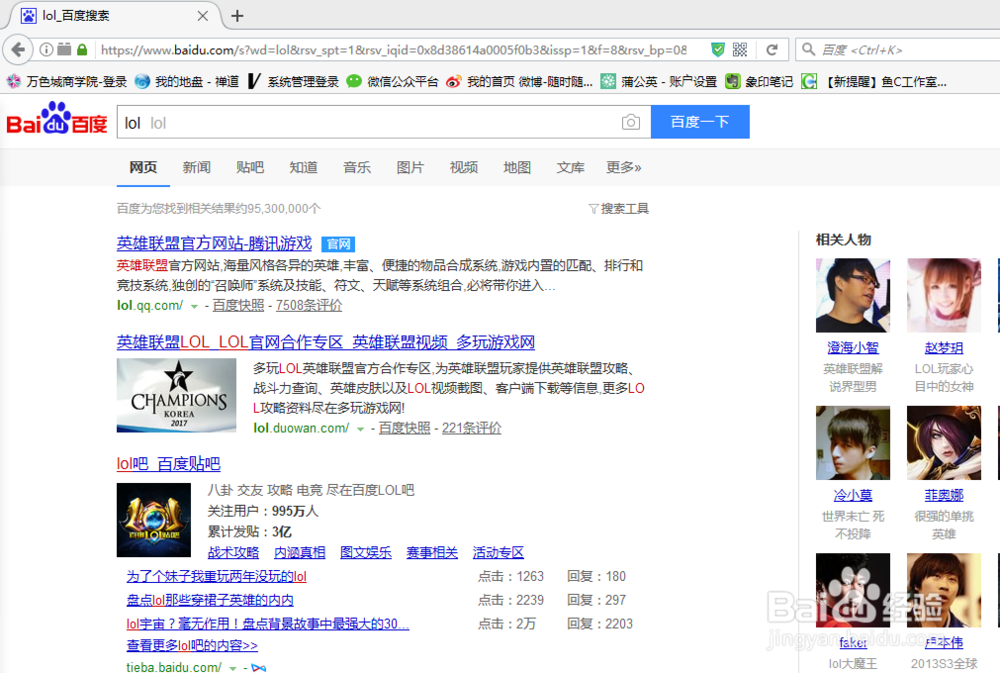
Task: Open a new tab with the plus button
Action: pyautogui.click(x=237, y=15)
